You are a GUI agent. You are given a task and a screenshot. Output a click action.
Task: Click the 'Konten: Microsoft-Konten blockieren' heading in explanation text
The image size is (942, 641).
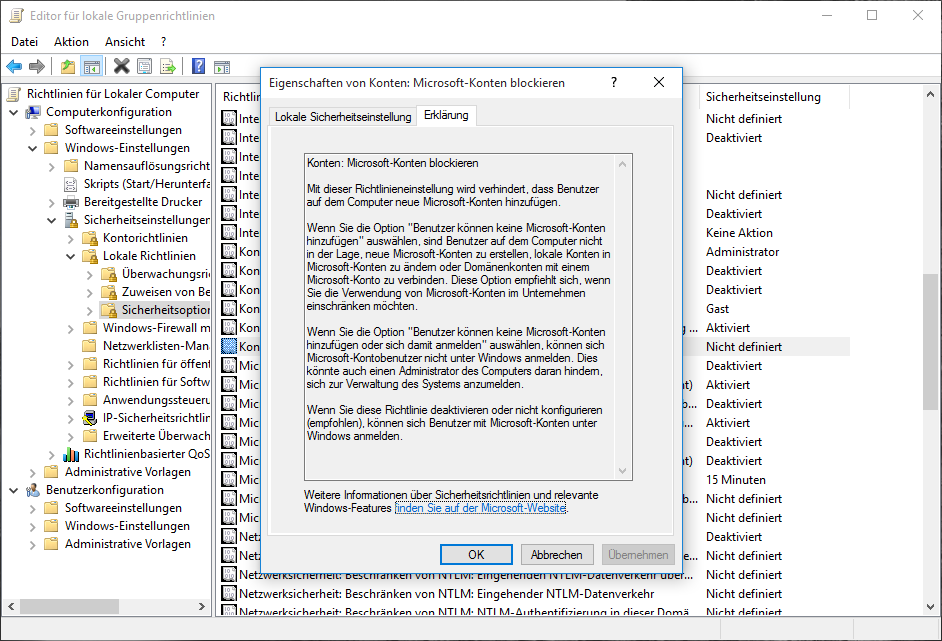pyautogui.click(x=392, y=163)
